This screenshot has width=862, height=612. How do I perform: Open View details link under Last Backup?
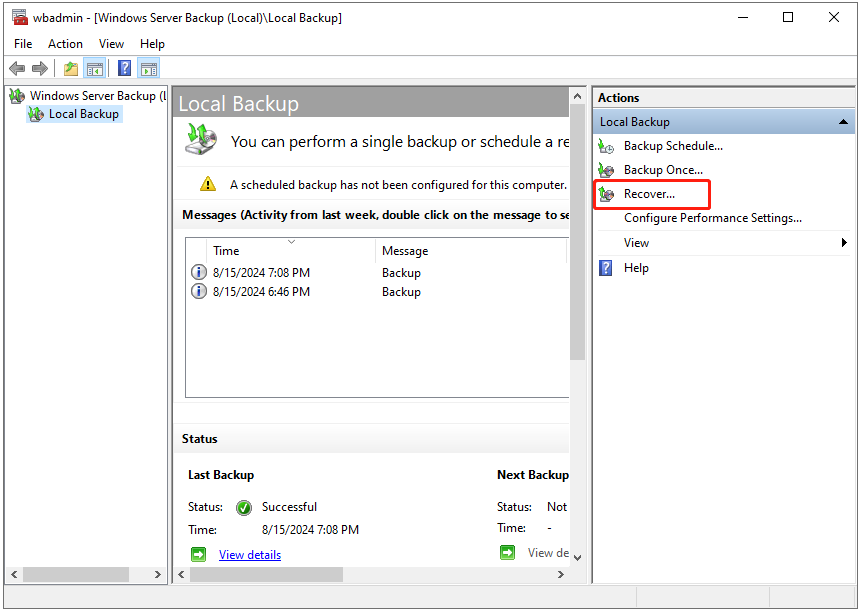250,555
